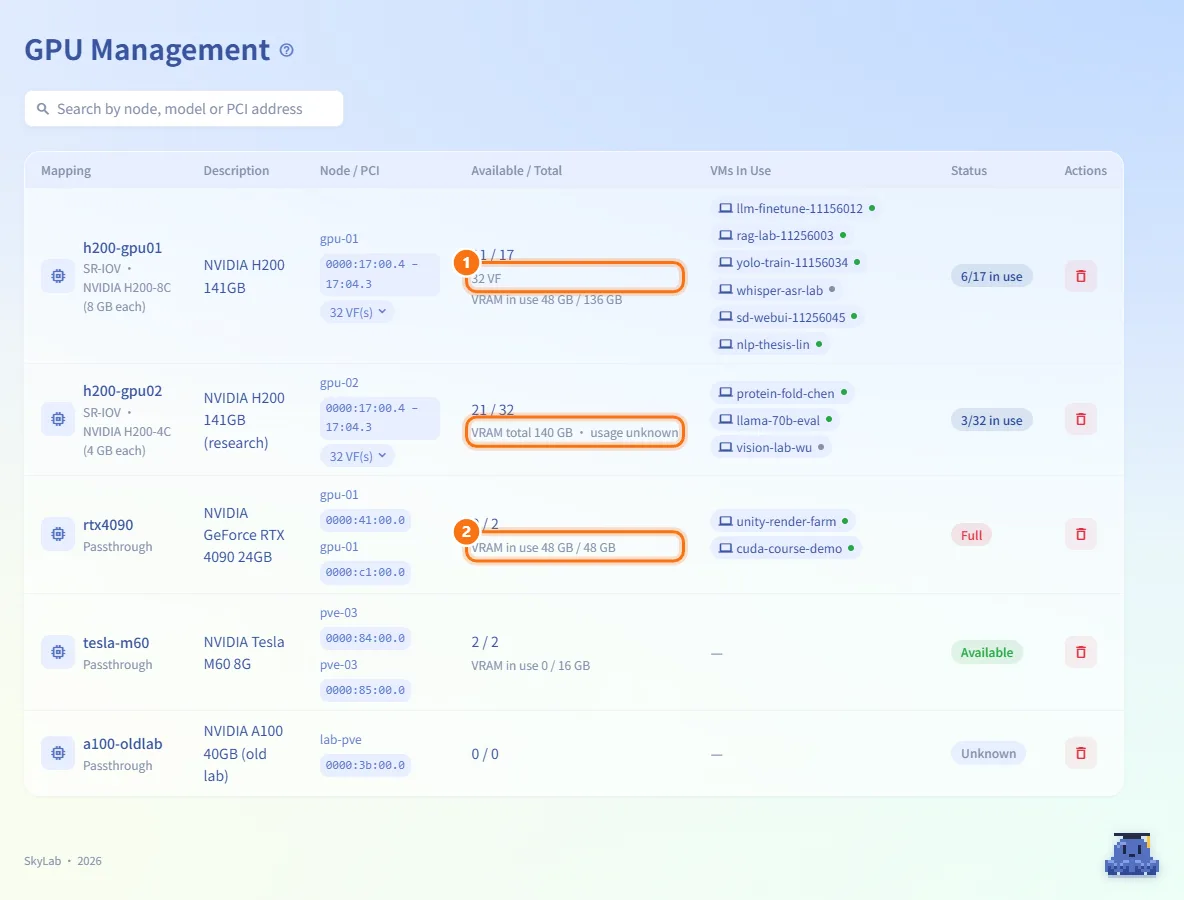Click the Unknown status badge

[988, 754]
